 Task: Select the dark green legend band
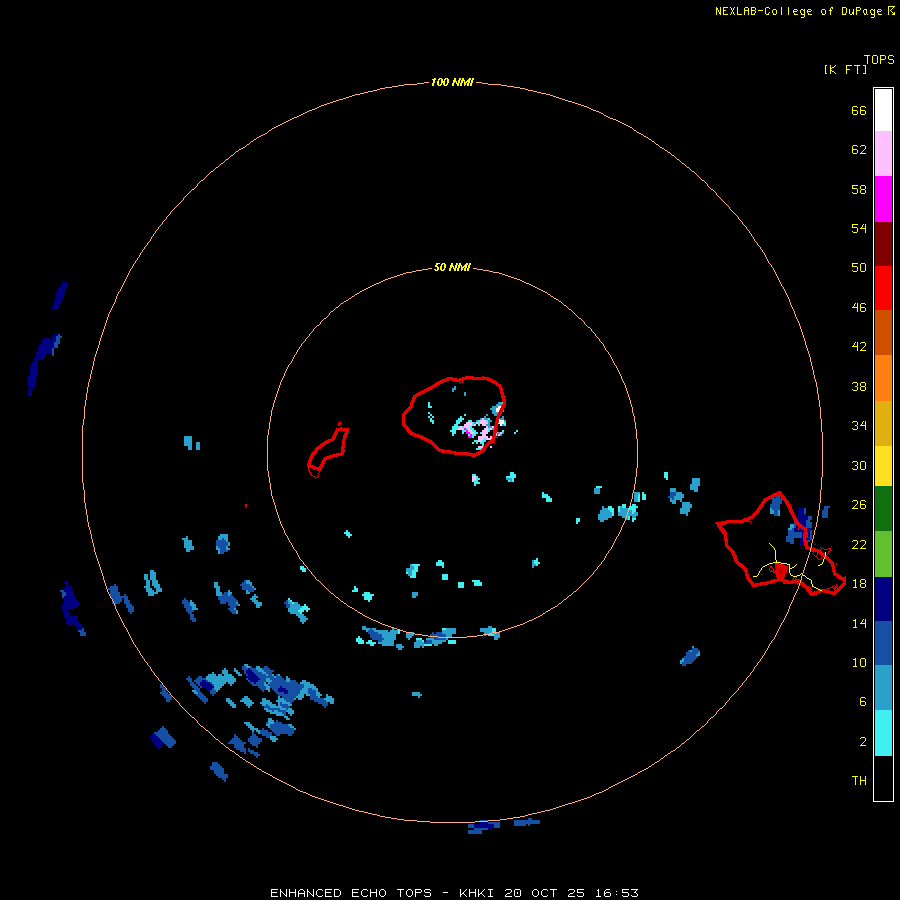(x=883, y=509)
